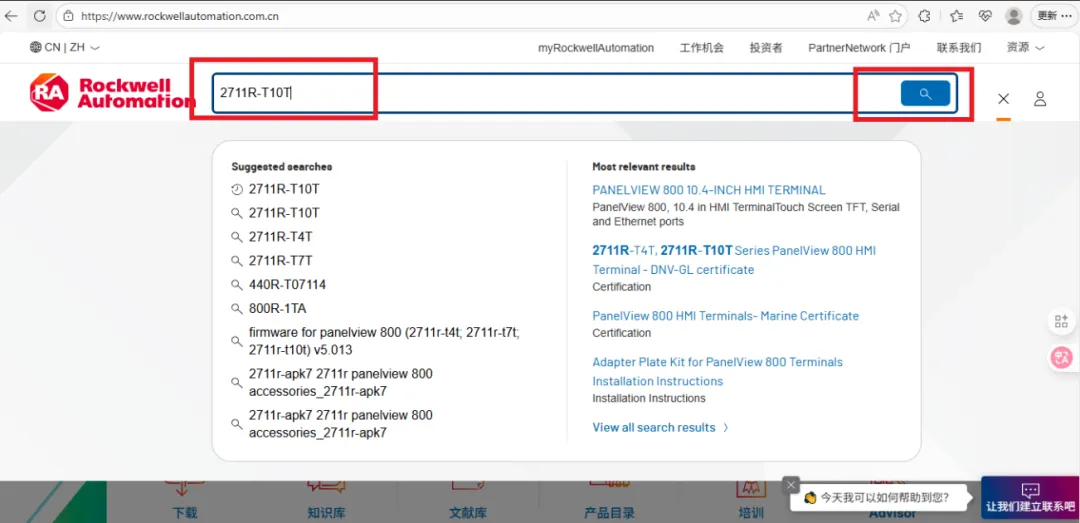
Task: Open browser extensions puzzle icon
Action: pos(925,15)
